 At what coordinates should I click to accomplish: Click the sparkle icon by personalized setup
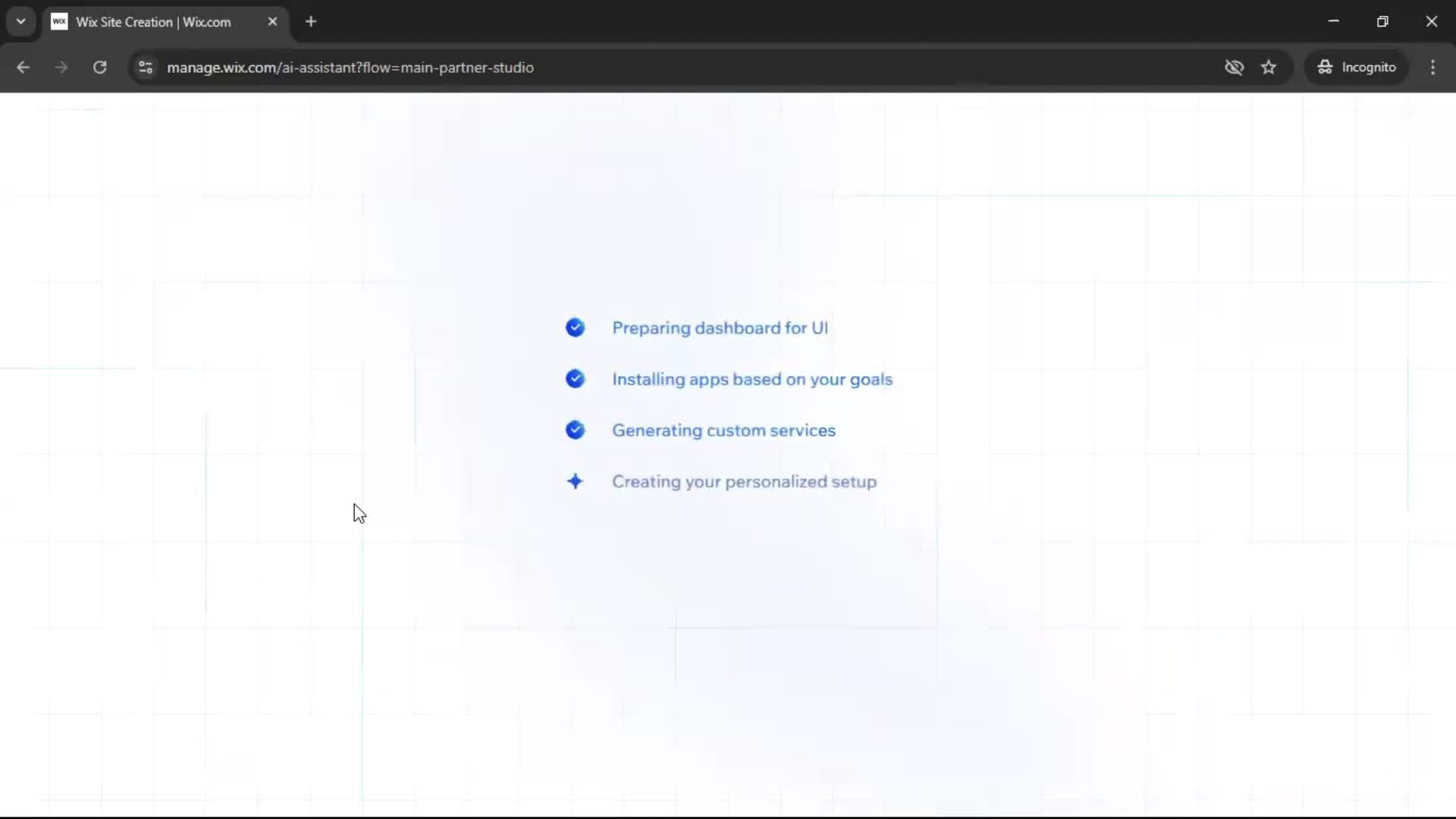point(575,482)
